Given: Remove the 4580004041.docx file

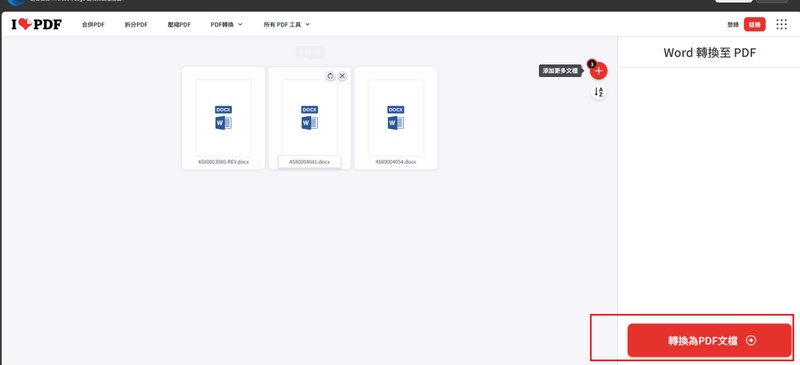Looking at the screenshot, I should point(342,76).
